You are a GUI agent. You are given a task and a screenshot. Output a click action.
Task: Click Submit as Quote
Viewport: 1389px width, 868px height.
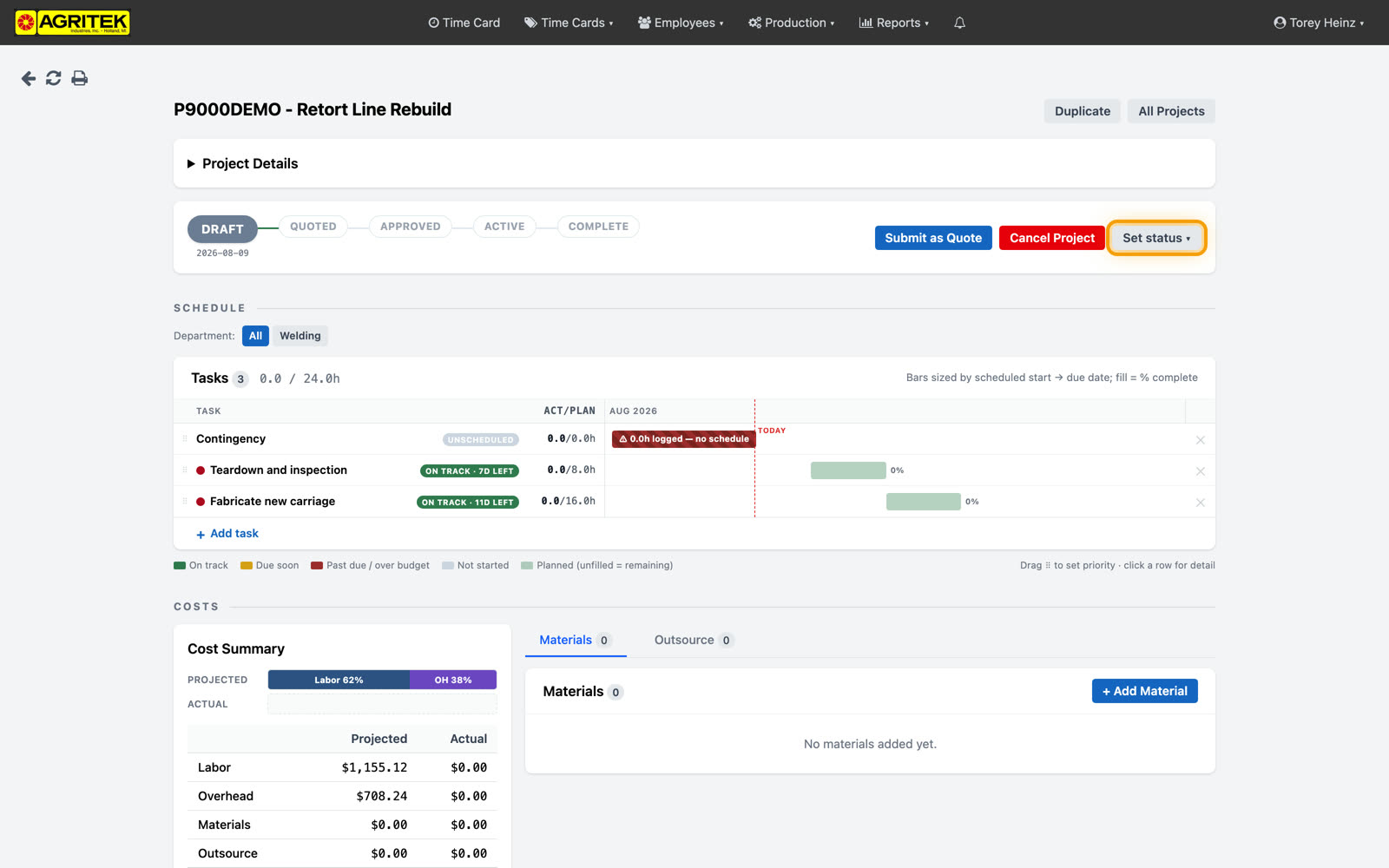933,238
